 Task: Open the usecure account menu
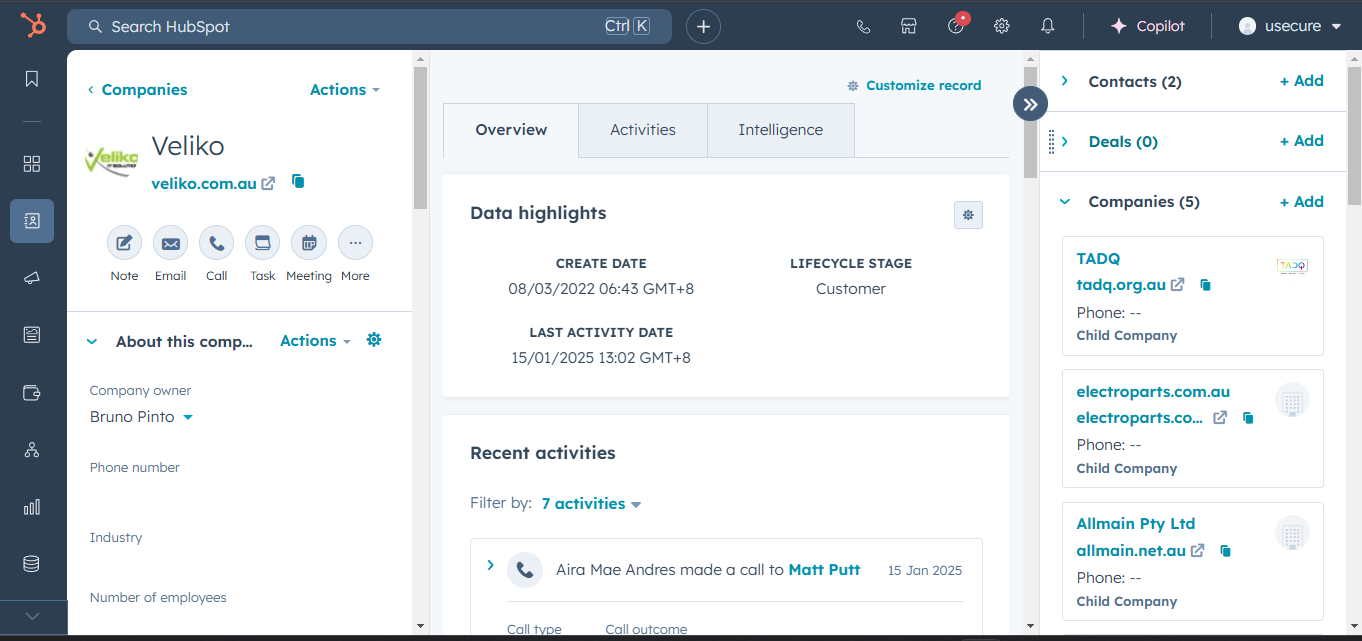pos(1290,27)
